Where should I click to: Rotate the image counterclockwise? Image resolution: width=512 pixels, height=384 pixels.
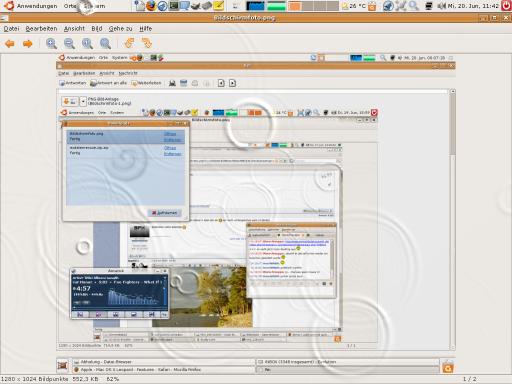(129, 43)
